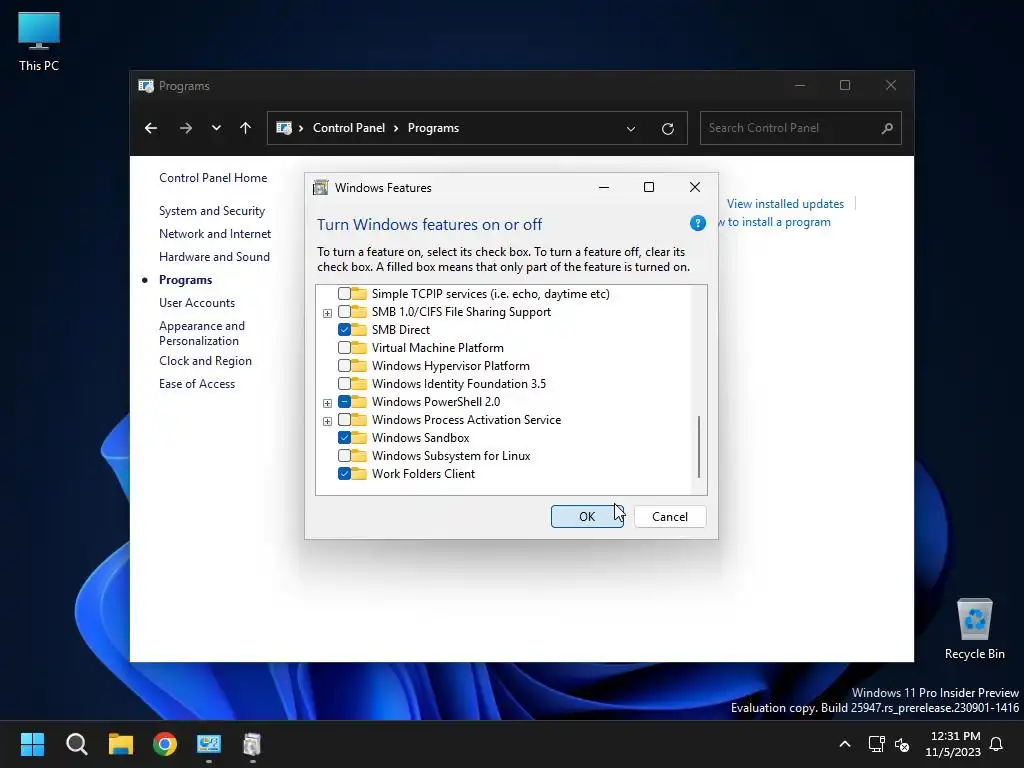Viewport: 1024px width, 768px height.
Task: Select the Work Folders Client label
Action: [x=423, y=474]
